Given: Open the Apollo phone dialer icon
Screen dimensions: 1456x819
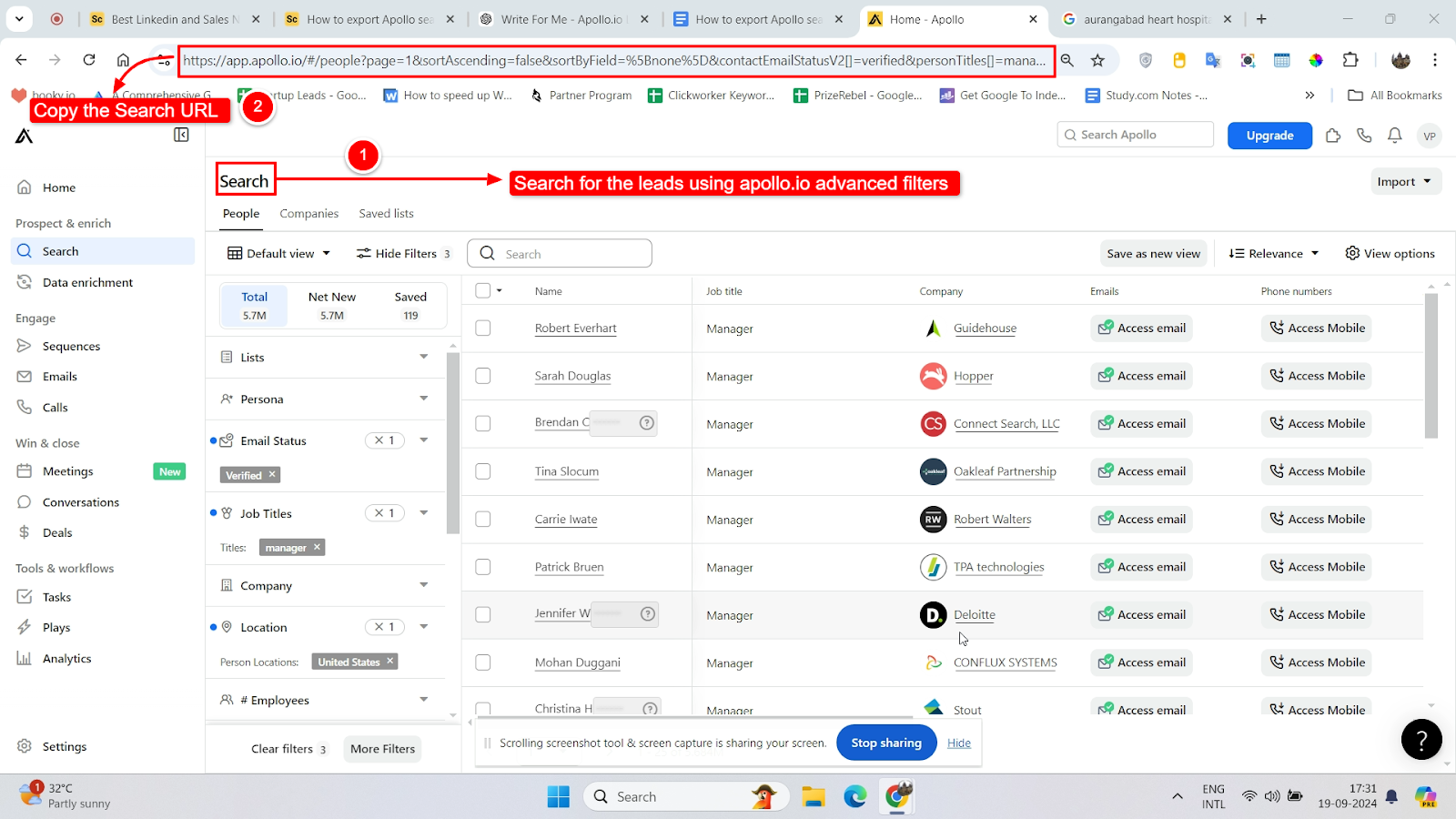Looking at the screenshot, I should tap(1364, 135).
